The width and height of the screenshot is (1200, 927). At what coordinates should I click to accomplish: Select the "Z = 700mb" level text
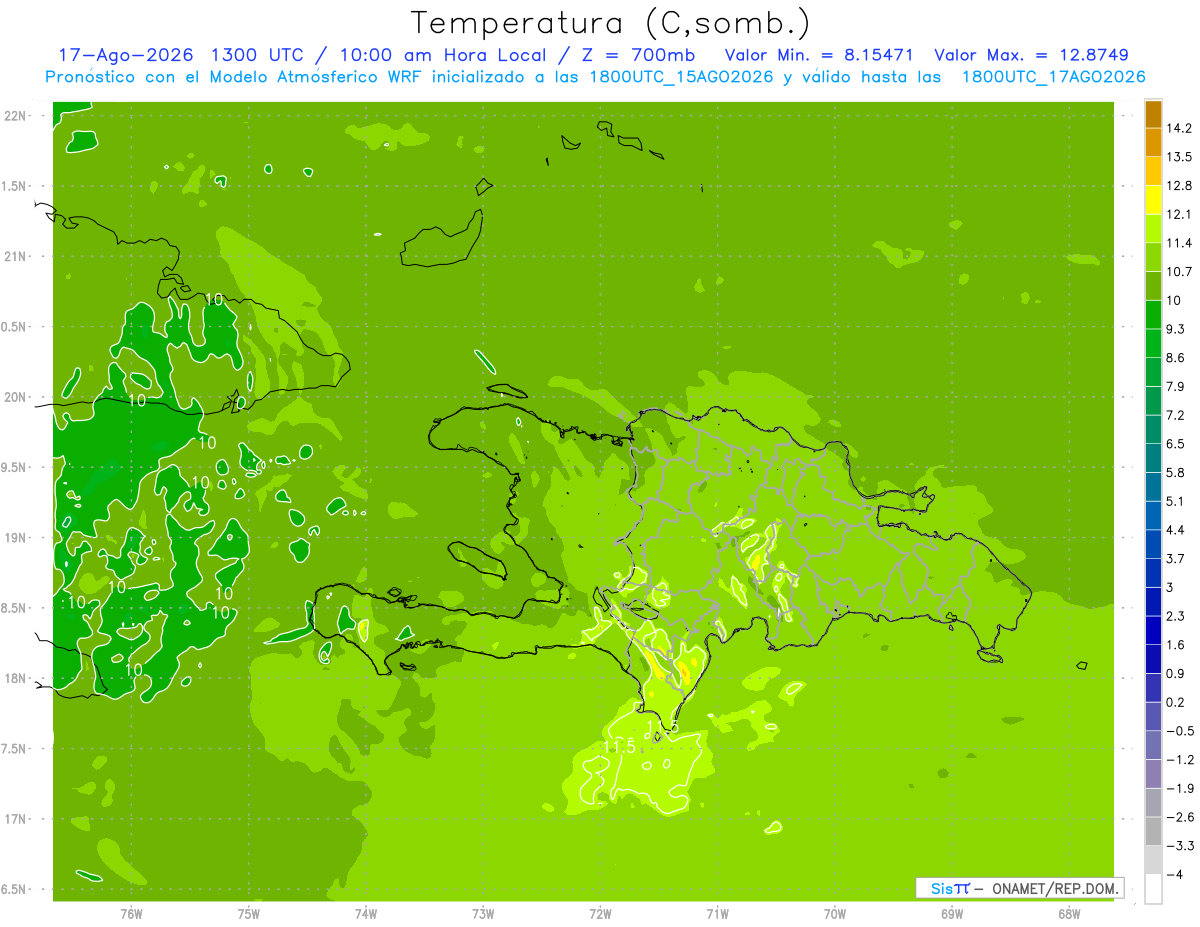[x=640, y=55]
